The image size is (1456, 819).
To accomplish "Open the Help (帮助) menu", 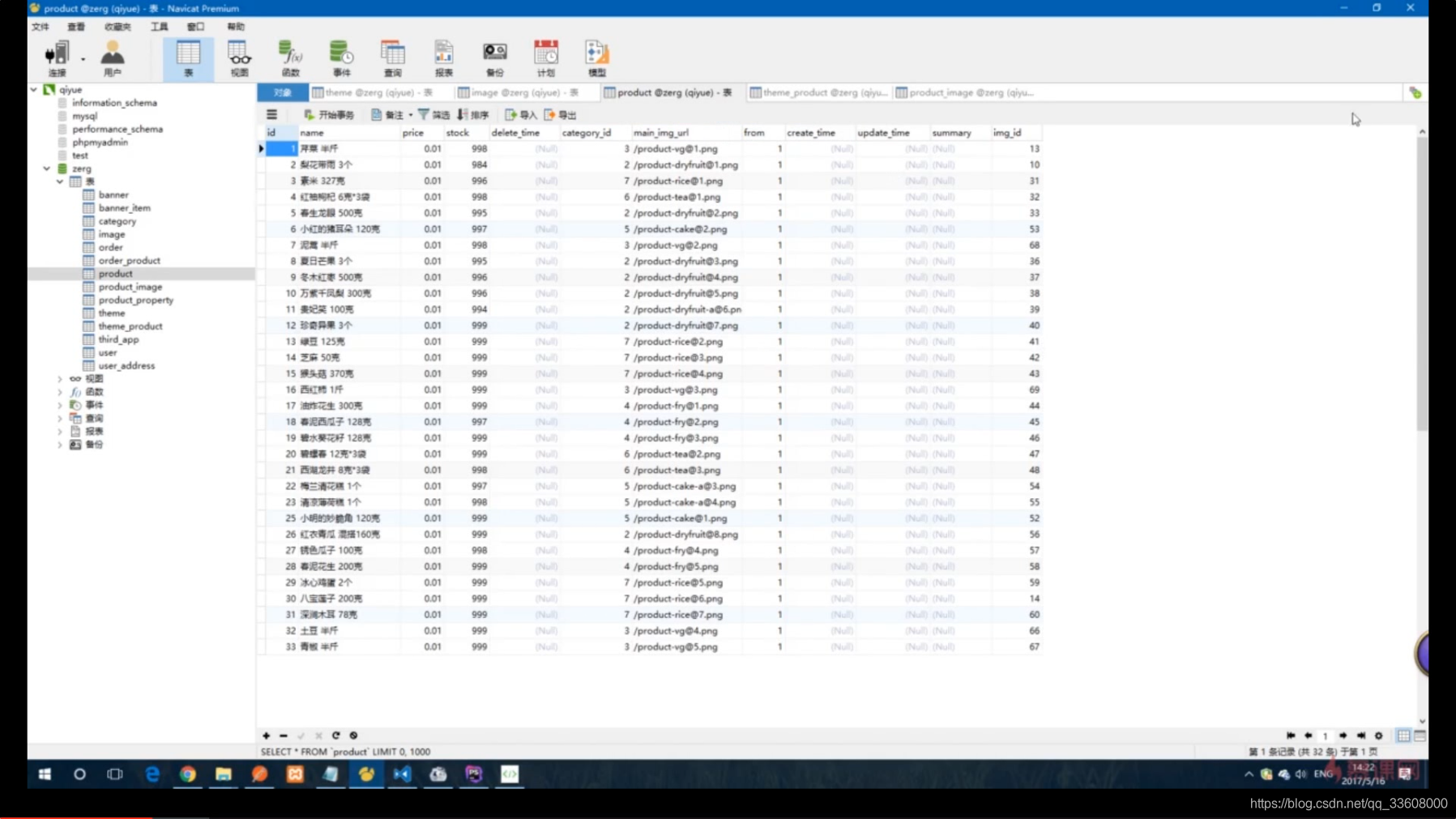I will pyautogui.click(x=236, y=27).
